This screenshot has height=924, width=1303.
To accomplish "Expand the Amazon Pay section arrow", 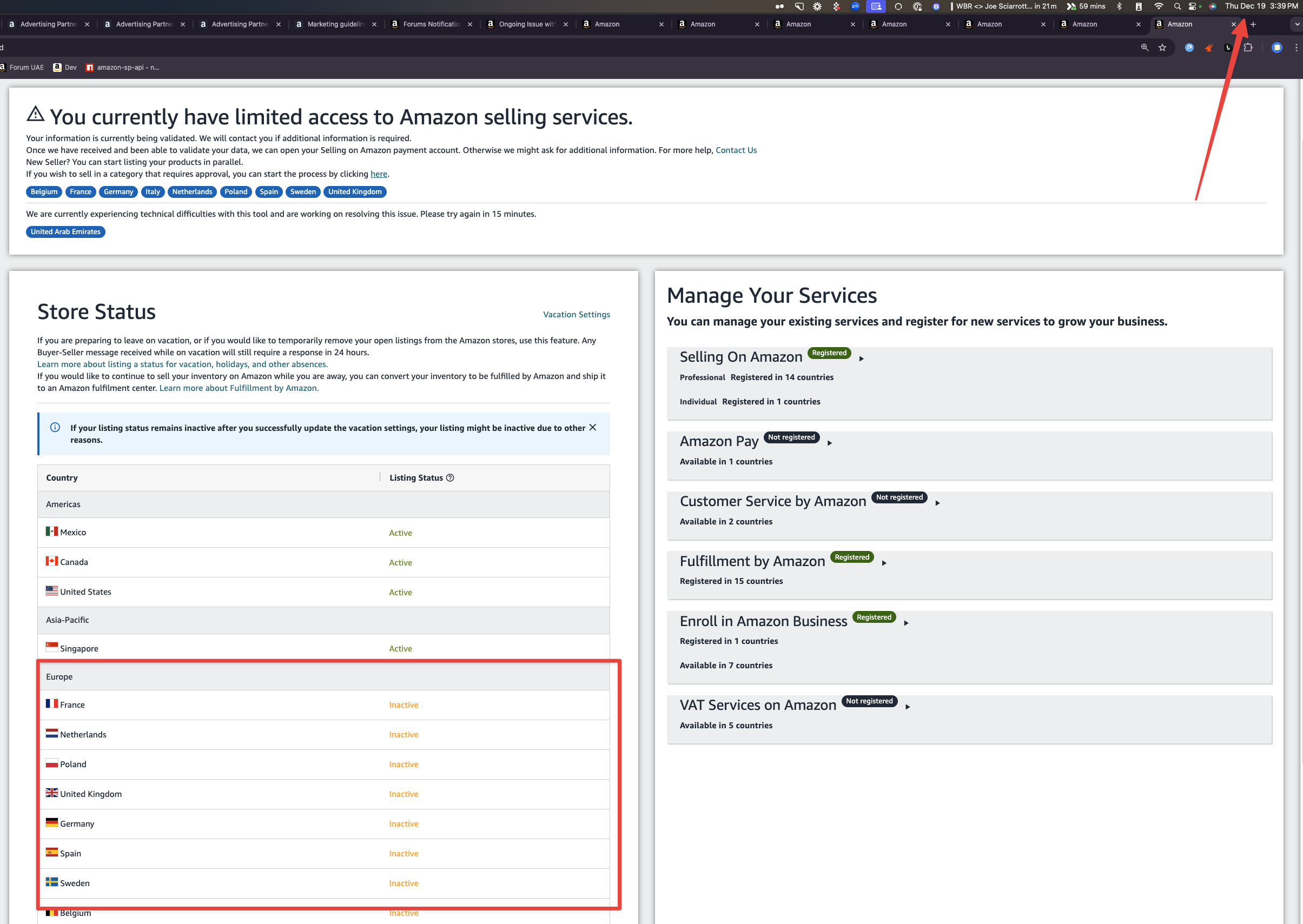I will (x=829, y=443).
